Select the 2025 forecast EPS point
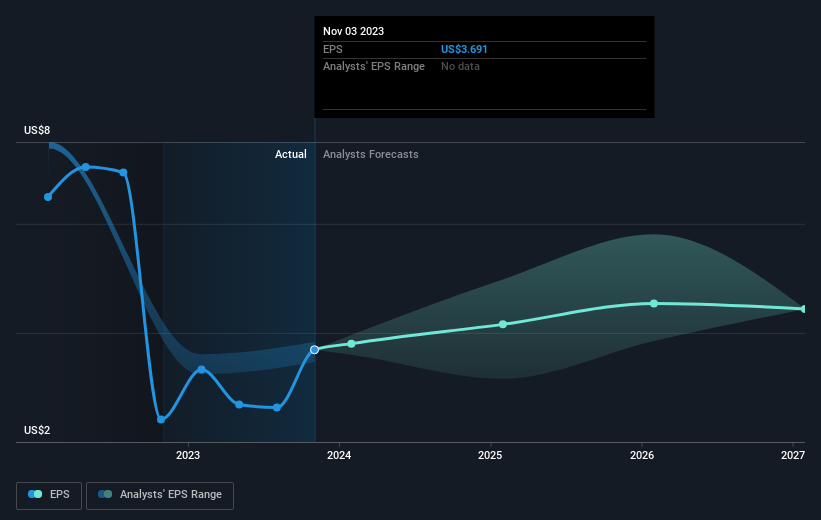821x520 pixels. [x=503, y=324]
